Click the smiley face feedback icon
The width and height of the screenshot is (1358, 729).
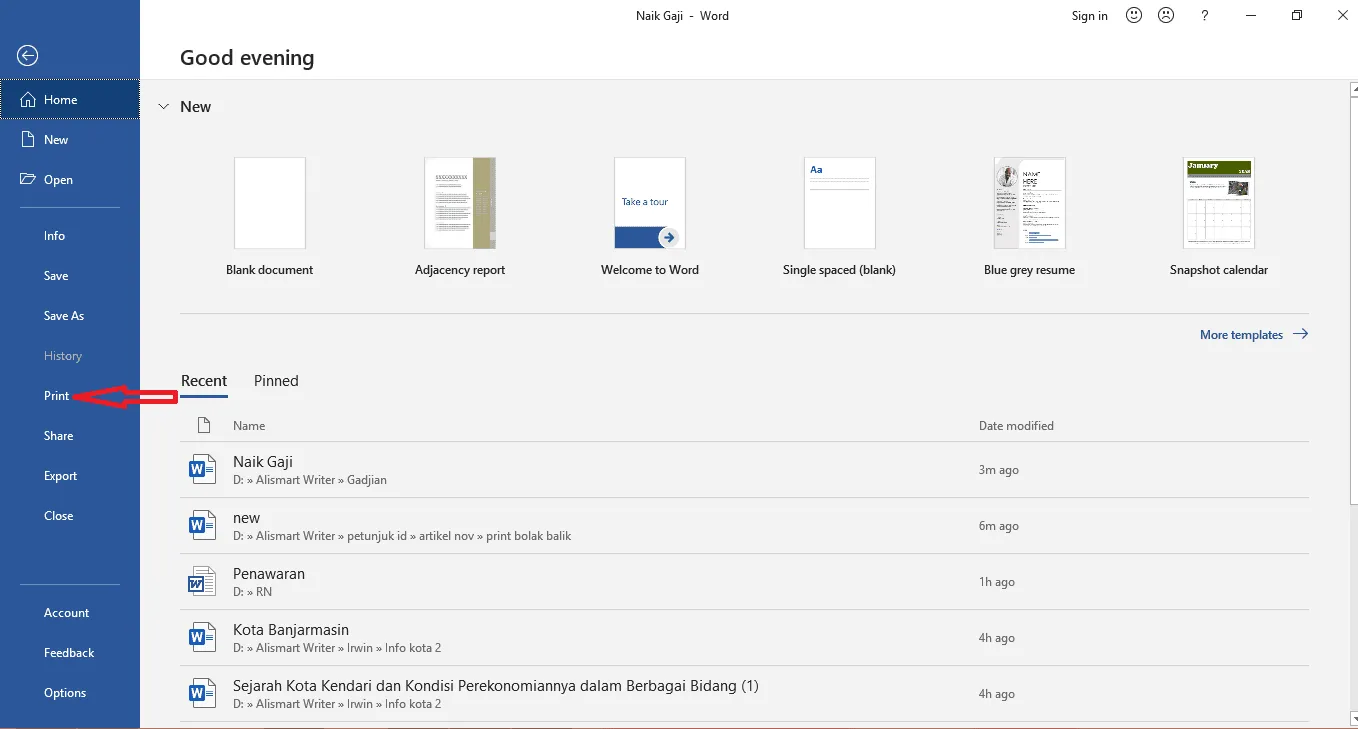click(1134, 15)
